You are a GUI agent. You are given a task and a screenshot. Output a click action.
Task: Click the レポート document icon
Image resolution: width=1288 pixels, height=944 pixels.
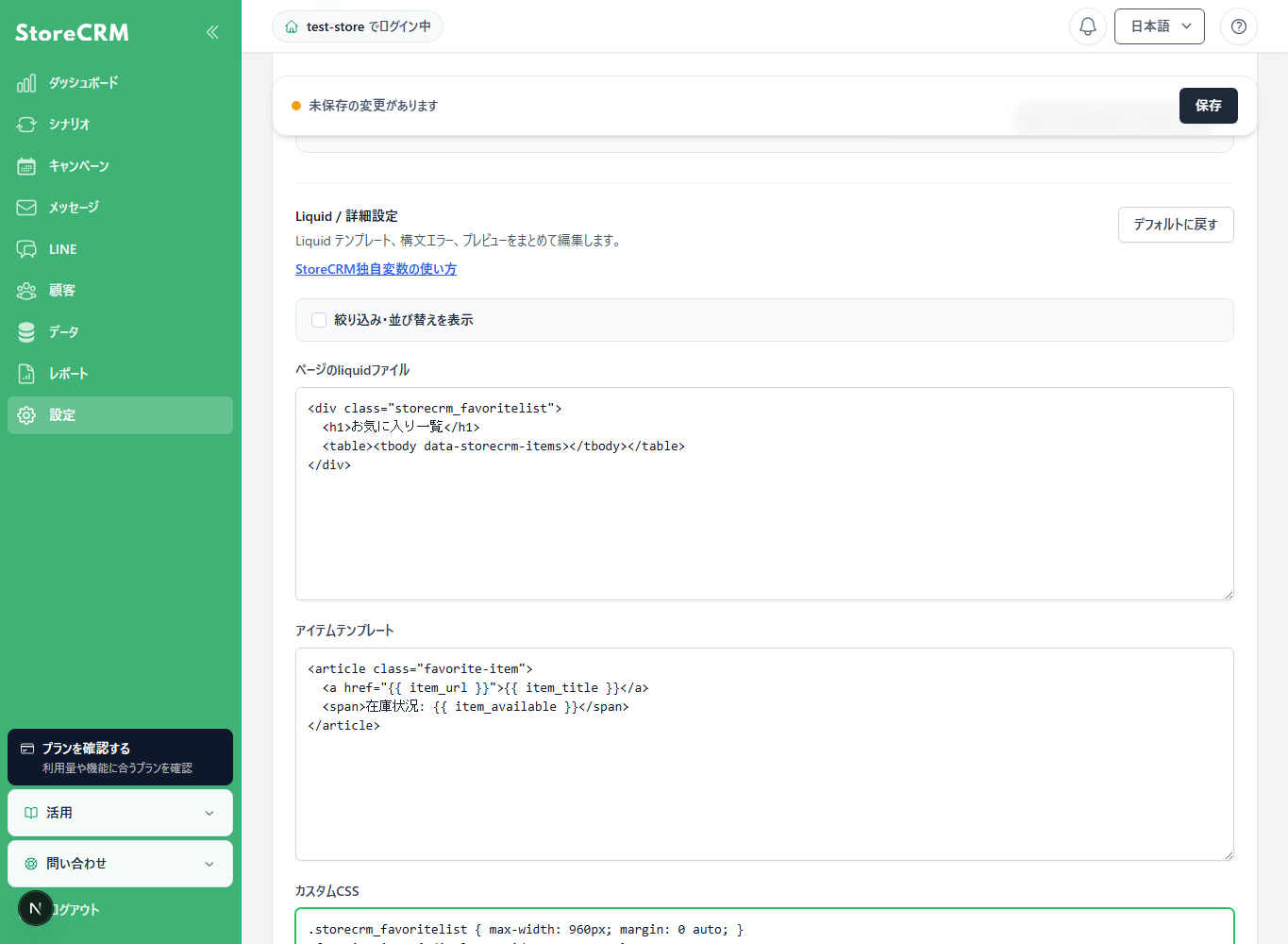[x=26, y=374]
